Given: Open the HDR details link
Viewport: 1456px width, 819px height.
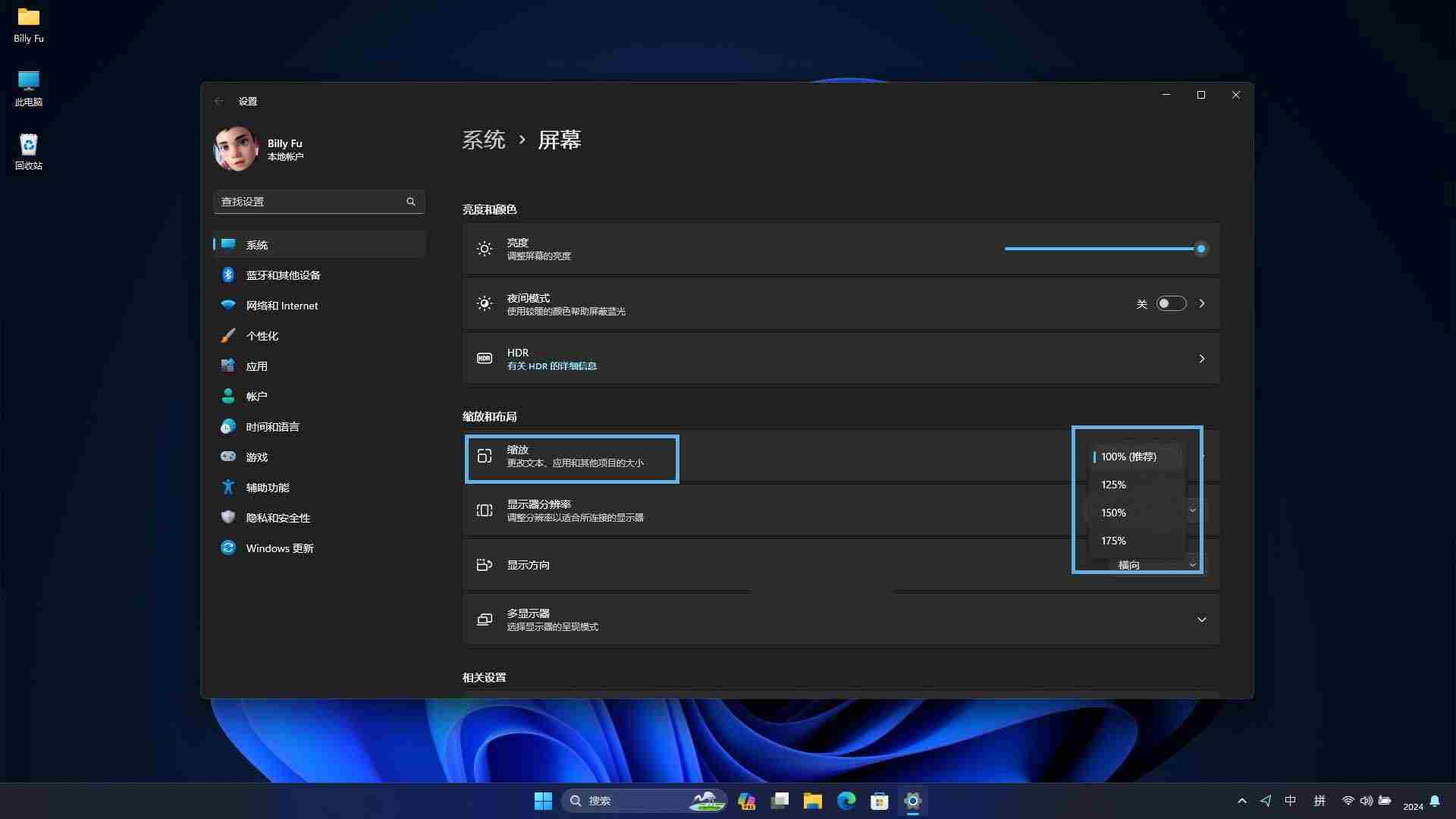Looking at the screenshot, I should click(551, 366).
